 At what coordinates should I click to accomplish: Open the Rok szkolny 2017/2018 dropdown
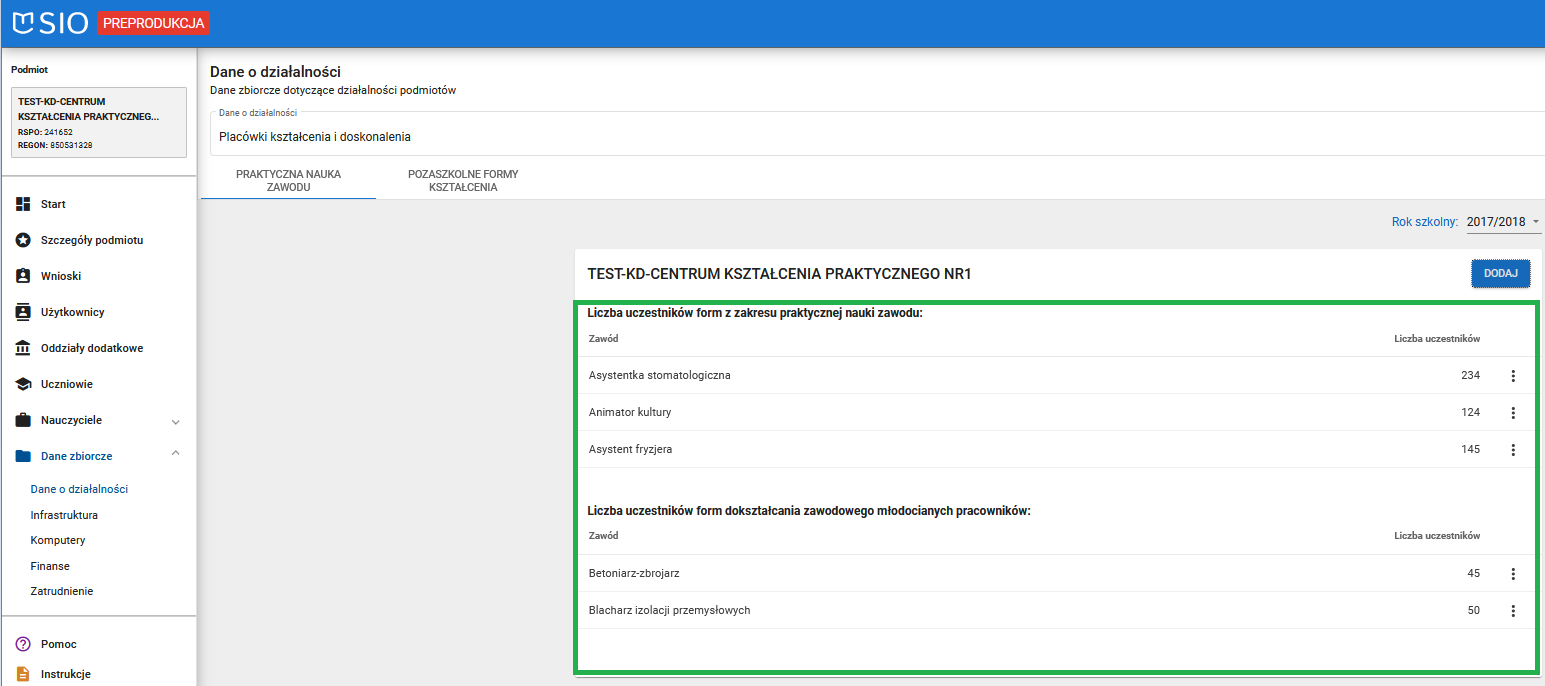tap(1503, 222)
